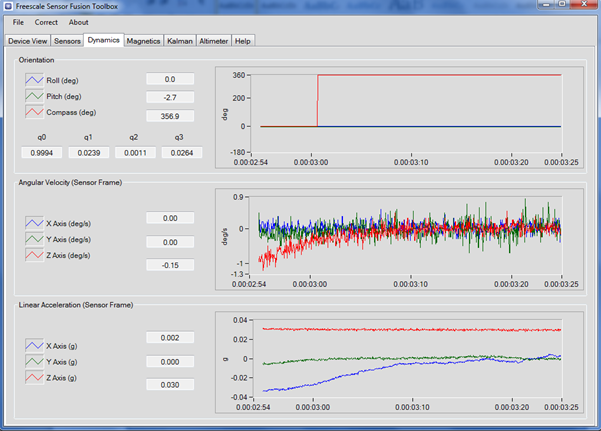
Task: Click the Linear Acceleration g chart
Action: pyautogui.click(x=399, y=362)
